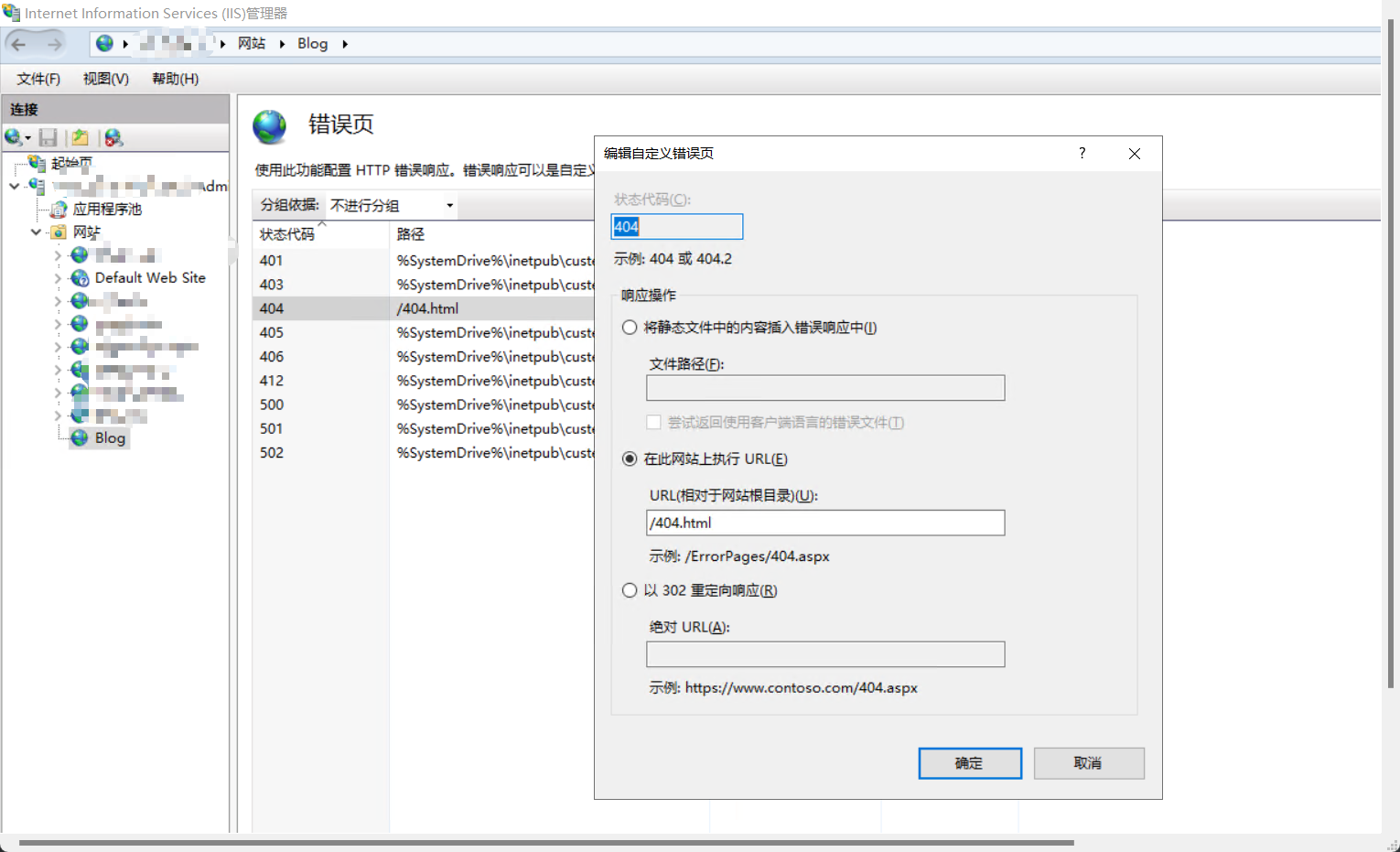Open the 文件(F) menu
Screen dimensions: 1400x852
[38, 79]
